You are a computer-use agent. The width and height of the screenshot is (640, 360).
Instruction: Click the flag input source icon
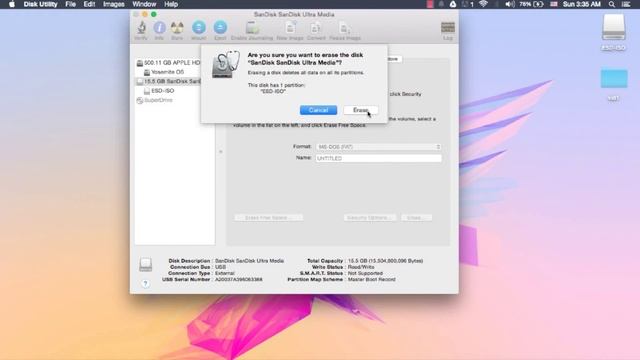pos(554,4)
